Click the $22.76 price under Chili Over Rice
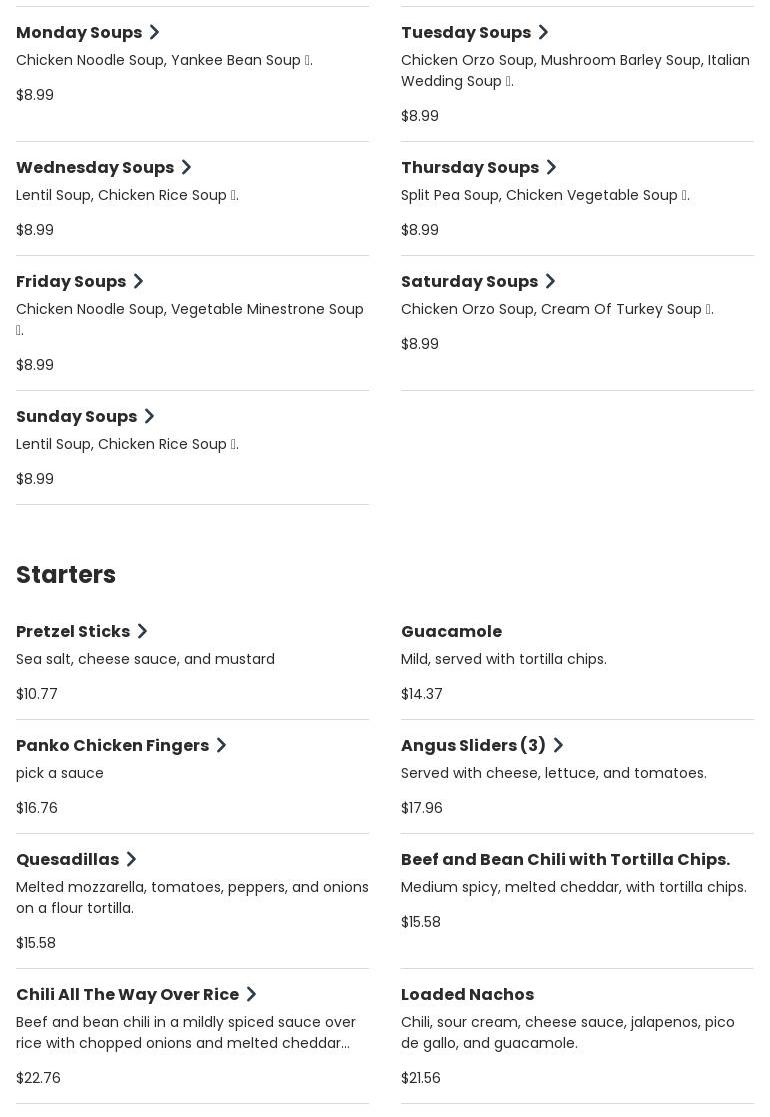770x1117 pixels. tap(38, 1078)
